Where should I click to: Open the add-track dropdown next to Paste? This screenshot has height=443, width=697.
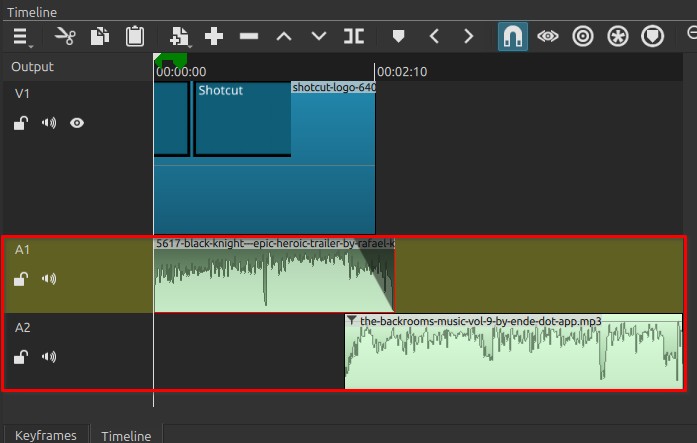(x=180, y=37)
